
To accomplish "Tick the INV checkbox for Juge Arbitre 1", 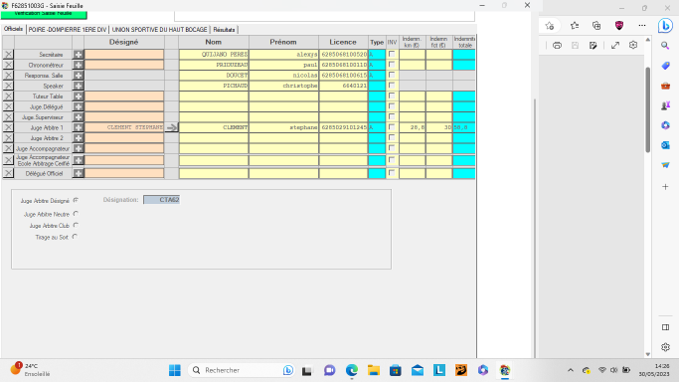I will [x=392, y=127].
